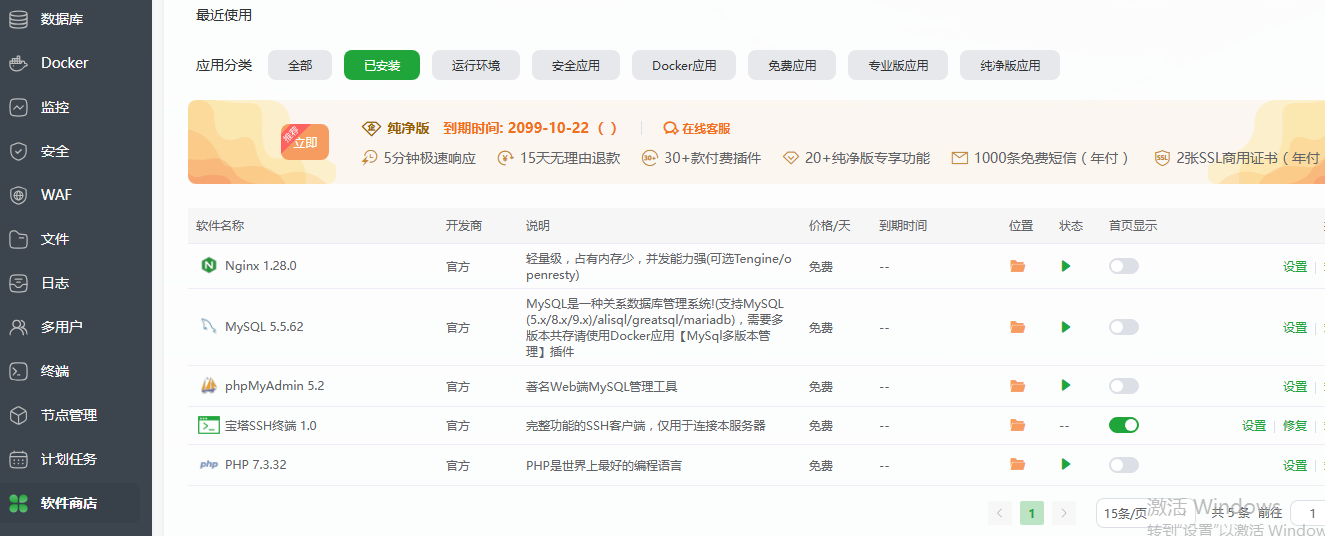Viewport: 1325px width, 536px height.
Task: Click 修复 link for 宝塔SSH终端
Action: pos(1295,425)
